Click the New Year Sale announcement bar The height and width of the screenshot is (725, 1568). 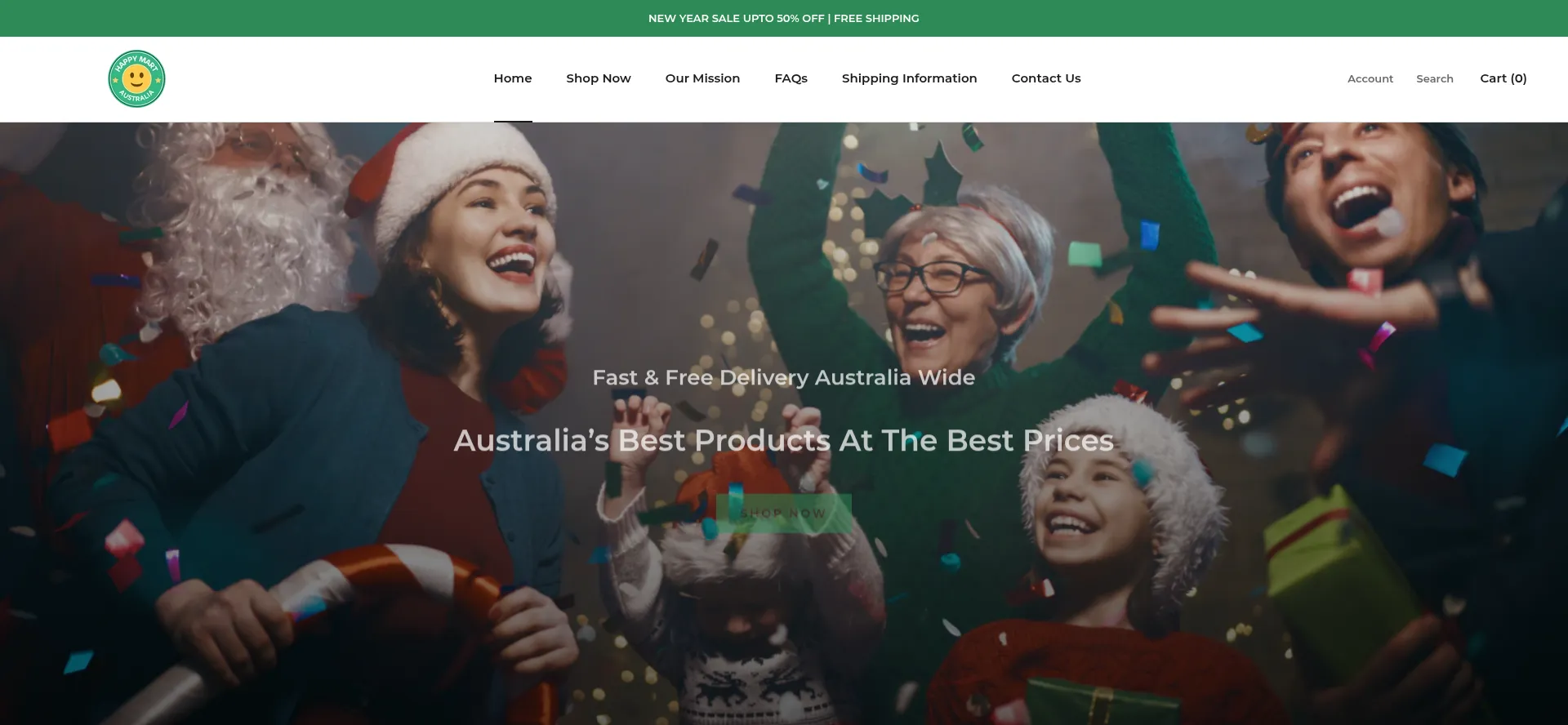[x=784, y=18]
